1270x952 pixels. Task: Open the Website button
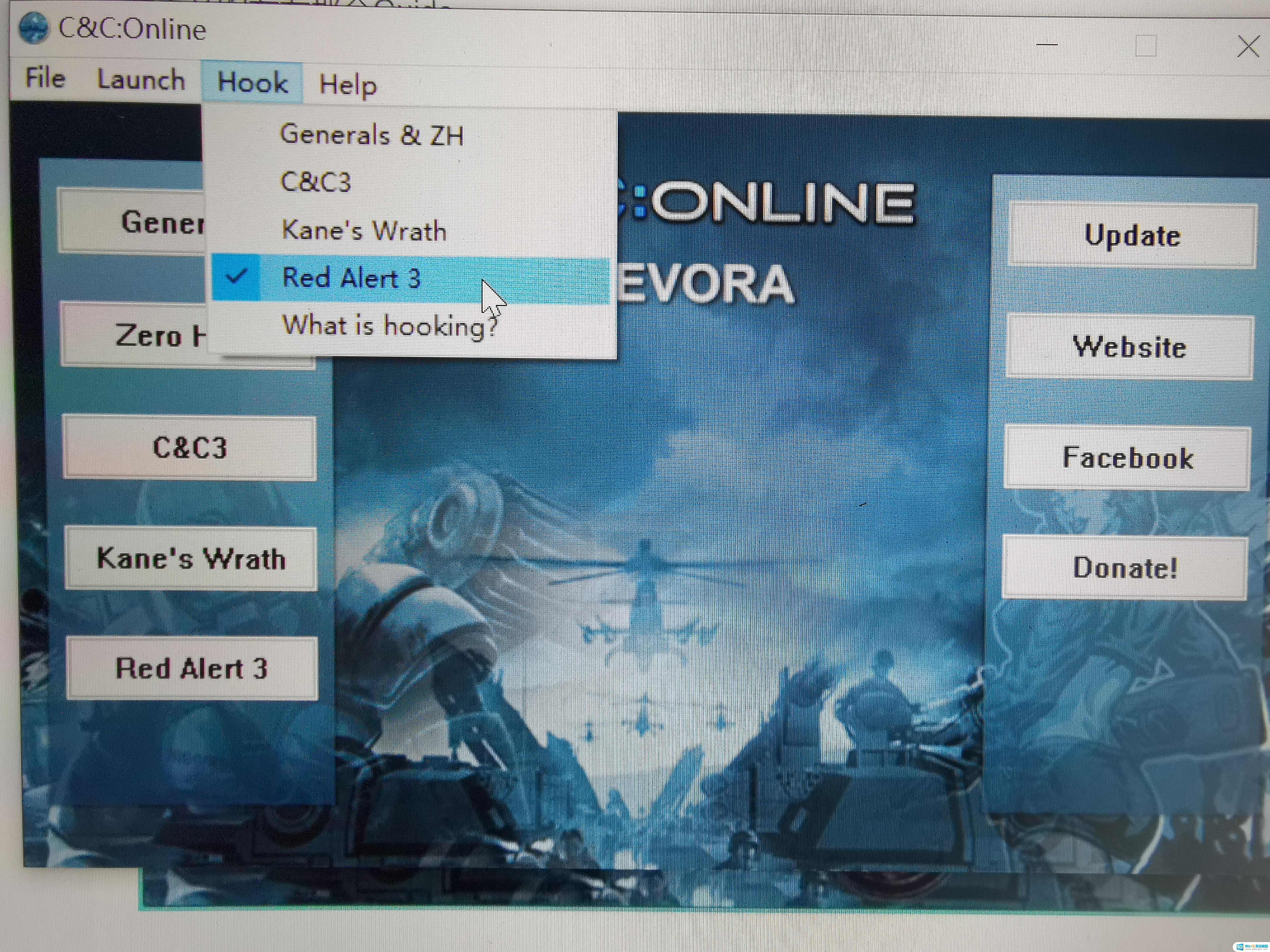point(1130,347)
